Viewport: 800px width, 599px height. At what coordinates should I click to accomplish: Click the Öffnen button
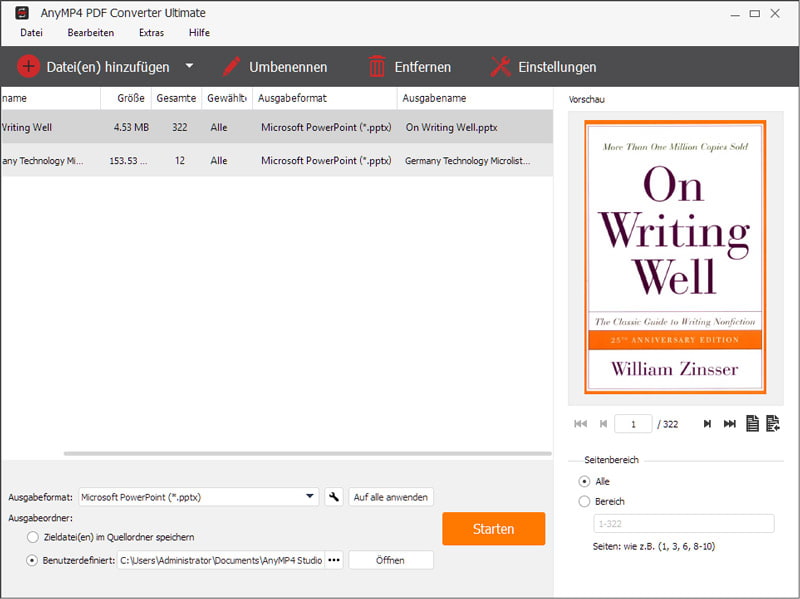pos(391,560)
